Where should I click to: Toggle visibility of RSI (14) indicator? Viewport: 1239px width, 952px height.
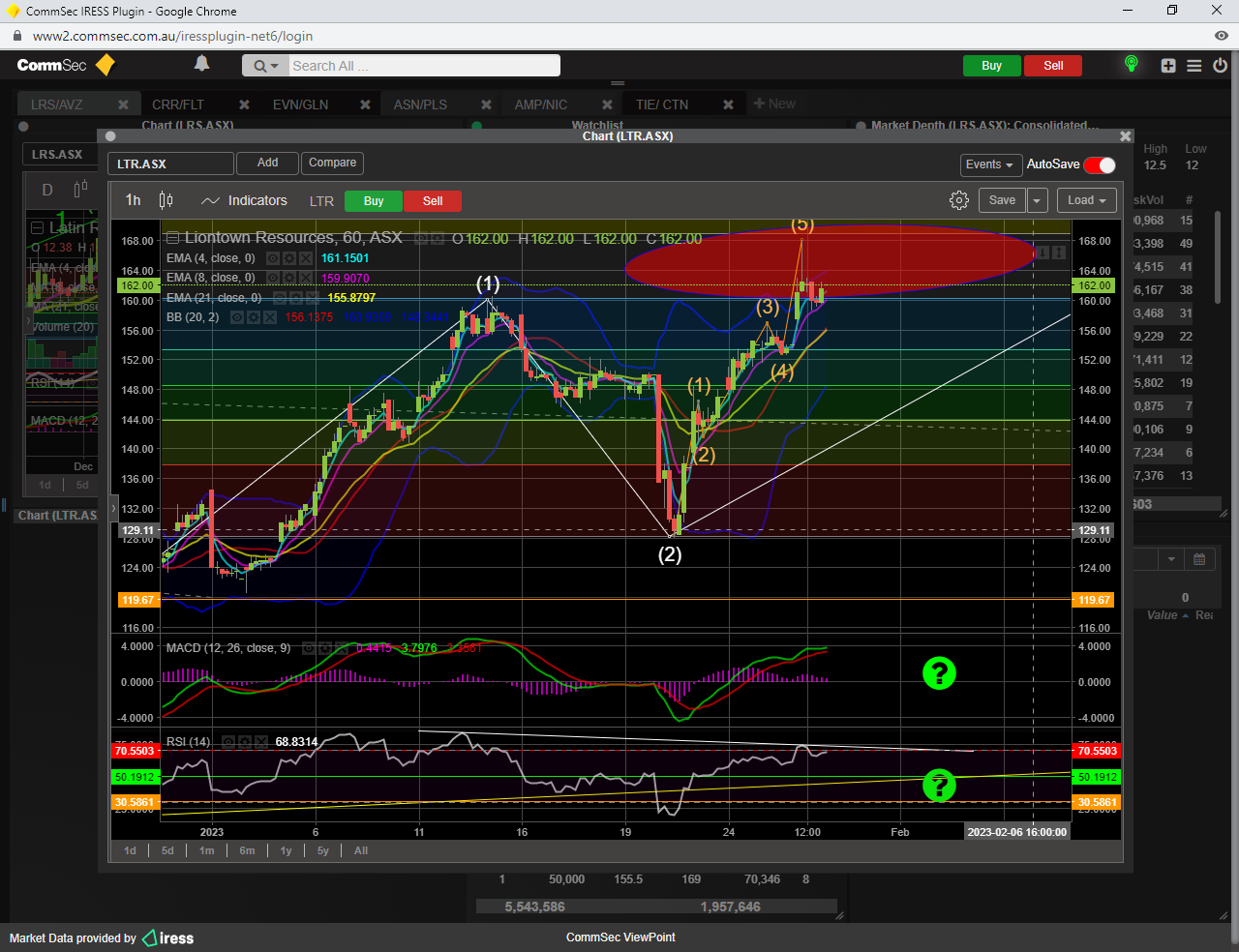coord(228,742)
